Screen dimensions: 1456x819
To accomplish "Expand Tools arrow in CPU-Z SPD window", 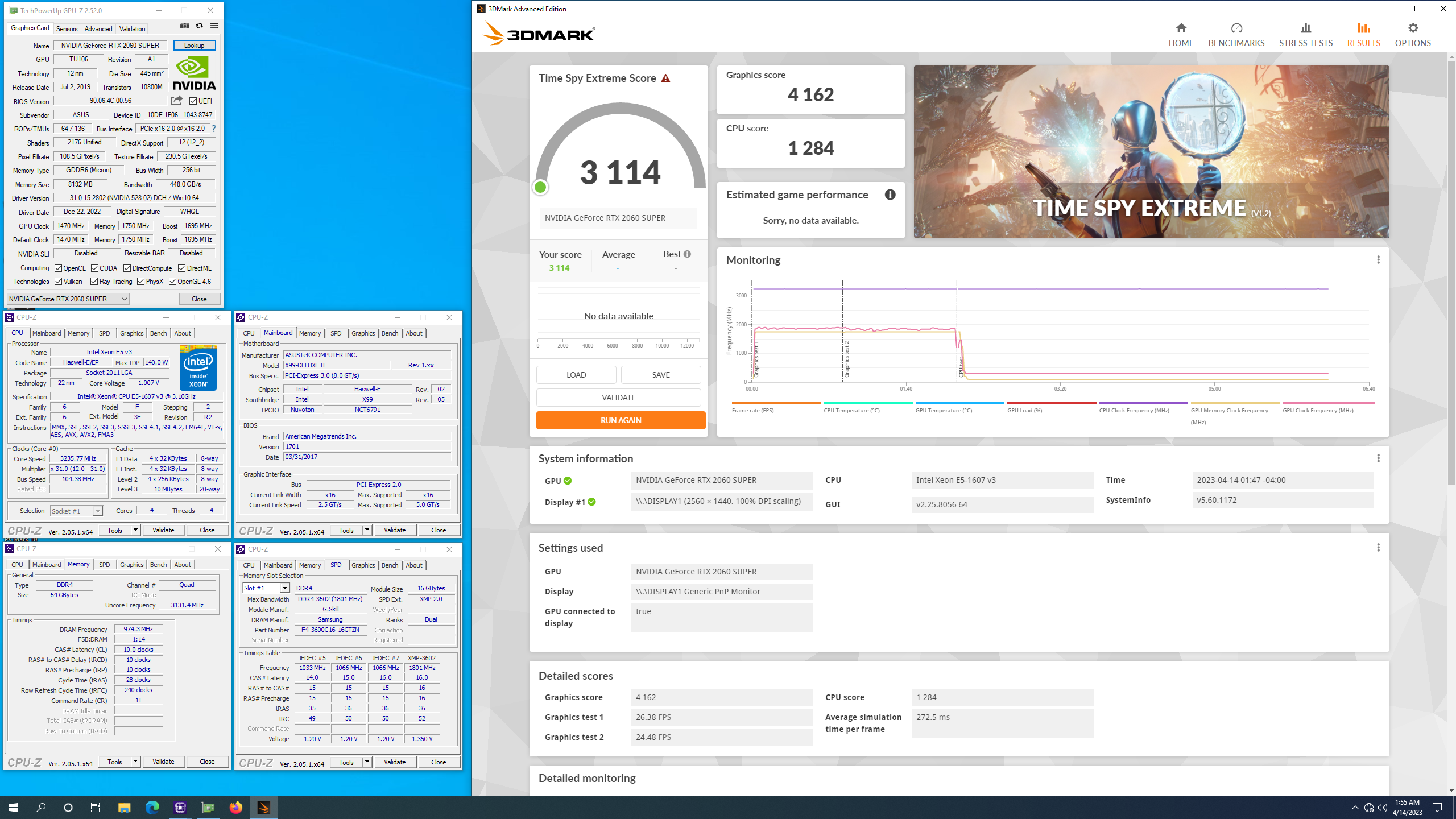I will [367, 762].
